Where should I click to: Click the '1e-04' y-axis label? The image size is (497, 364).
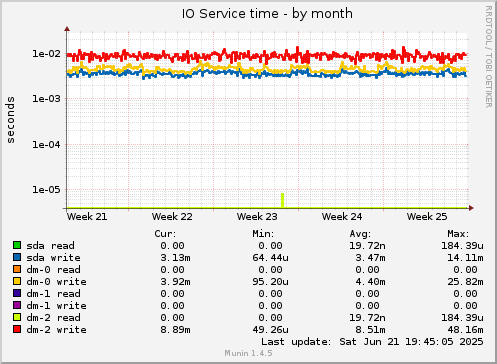pos(47,145)
